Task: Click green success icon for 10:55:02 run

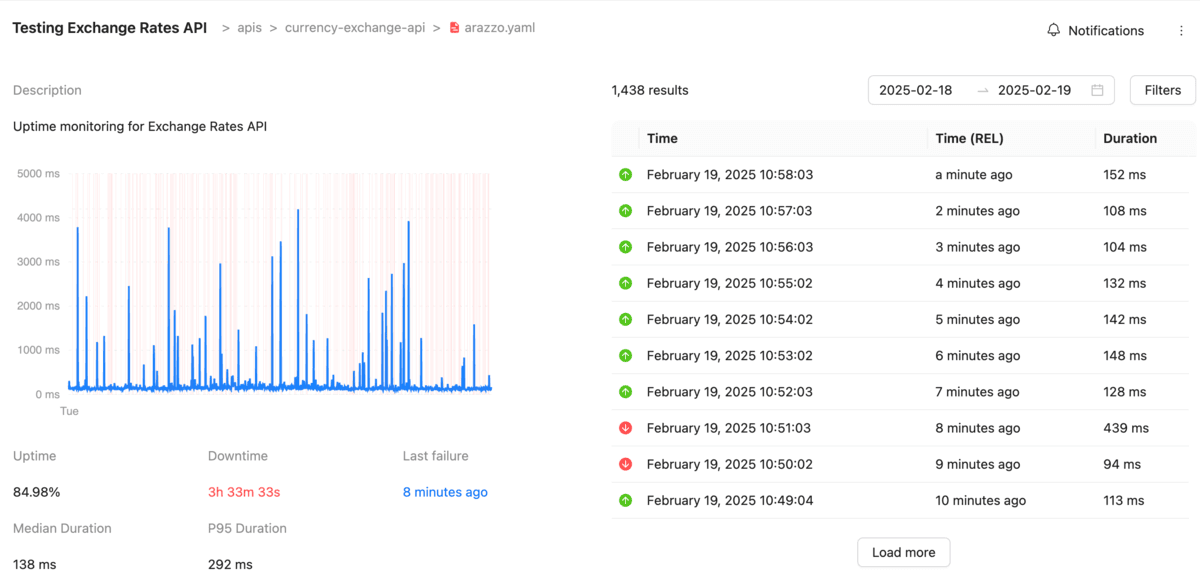Action: coord(626,283)
